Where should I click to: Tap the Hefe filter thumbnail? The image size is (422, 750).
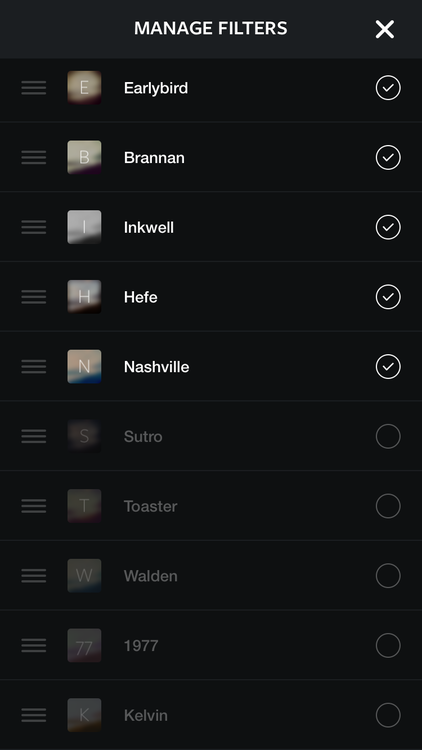(84, 297)
